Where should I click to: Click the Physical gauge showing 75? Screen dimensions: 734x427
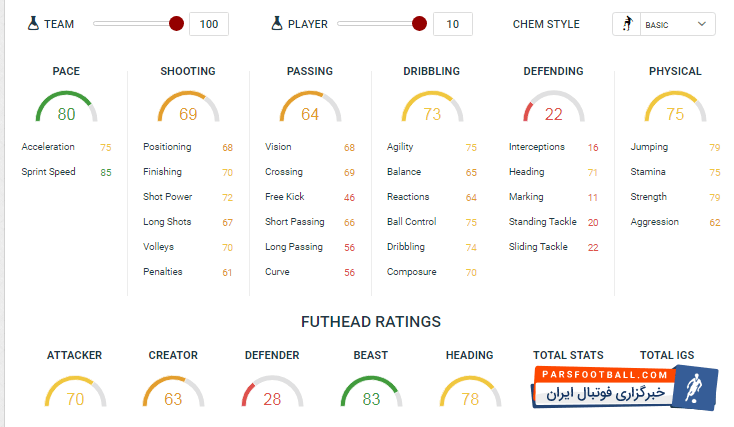coord(675,110)
